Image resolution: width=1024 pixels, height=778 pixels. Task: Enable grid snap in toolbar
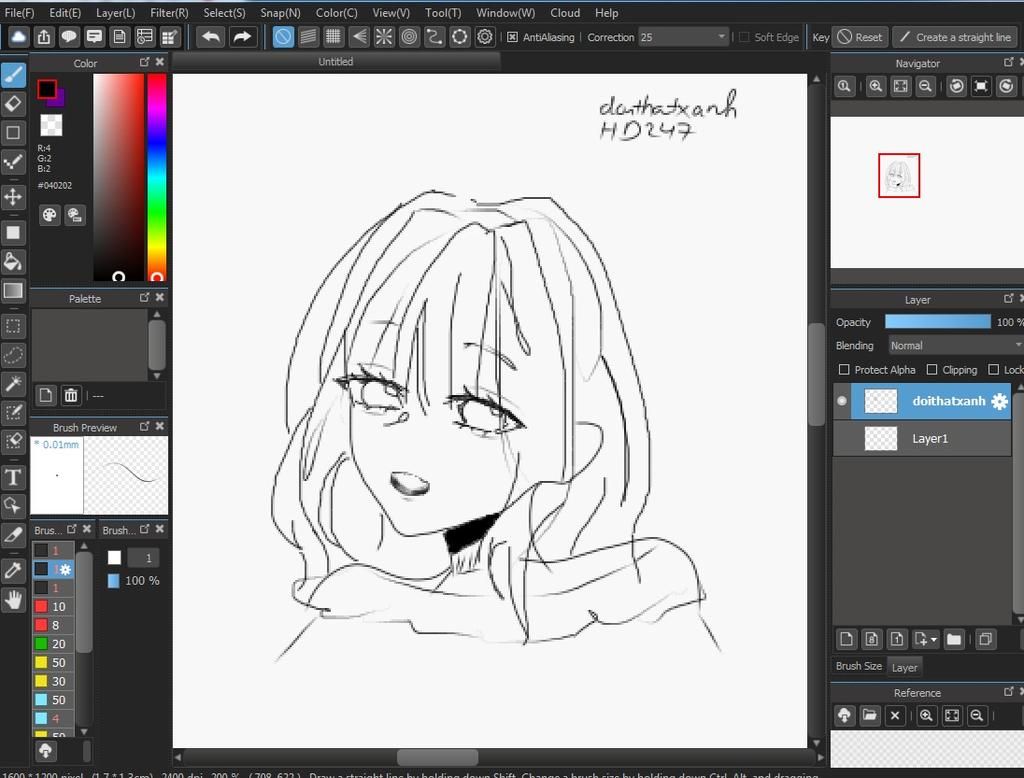coord(333,37)
